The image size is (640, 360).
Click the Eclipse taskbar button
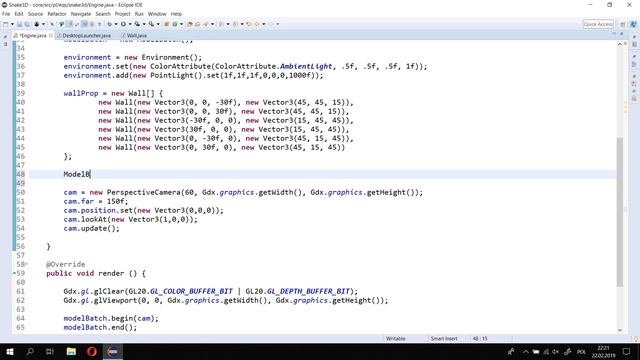(x=113, y=351)
